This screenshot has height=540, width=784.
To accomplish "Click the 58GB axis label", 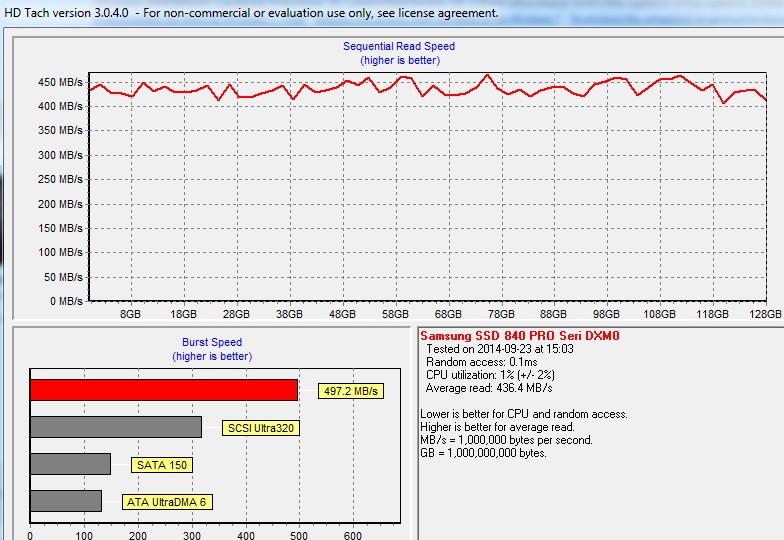I will 395,314.
